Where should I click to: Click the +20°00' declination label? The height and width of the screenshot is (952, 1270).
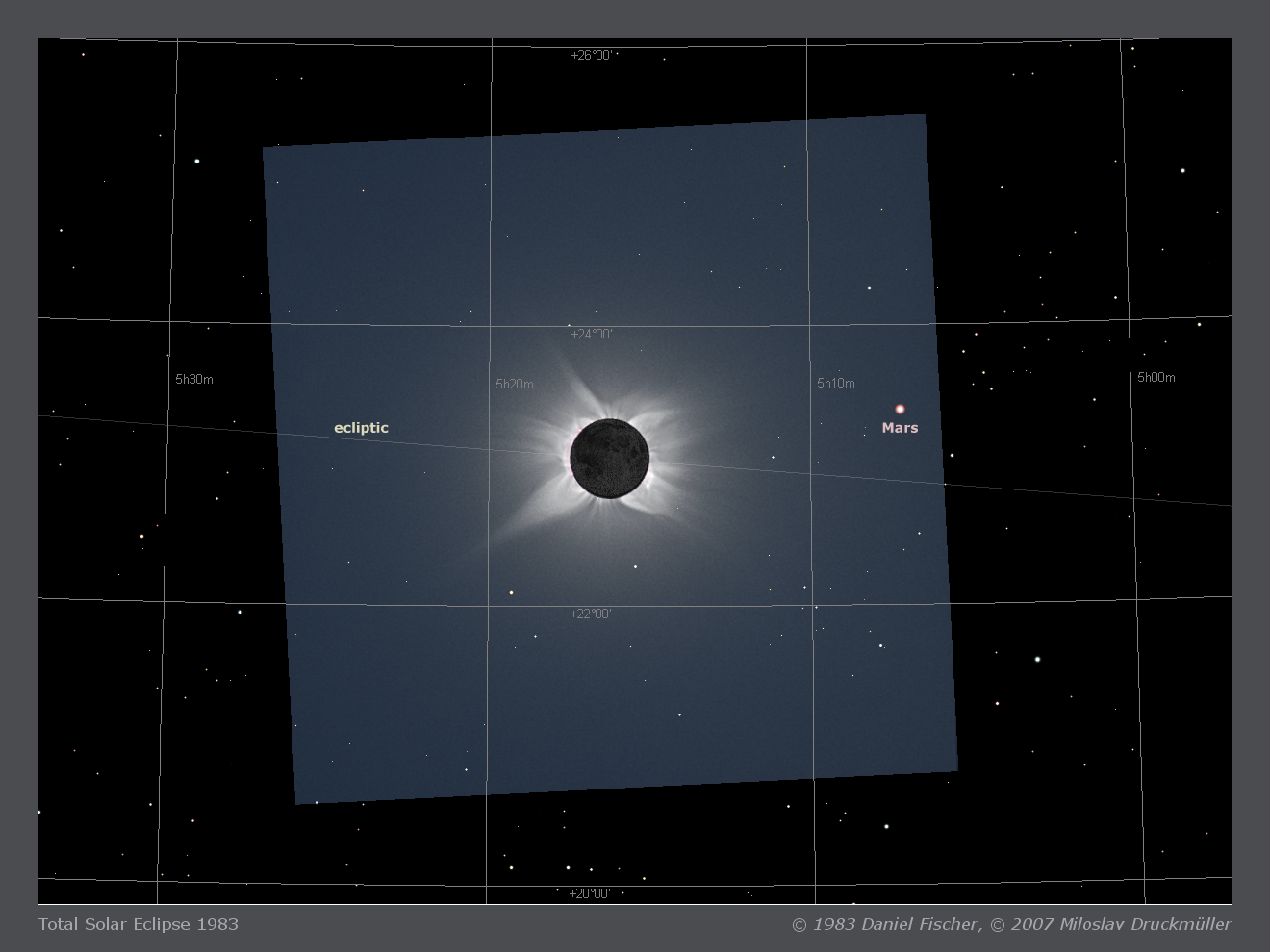click(590, 894)
